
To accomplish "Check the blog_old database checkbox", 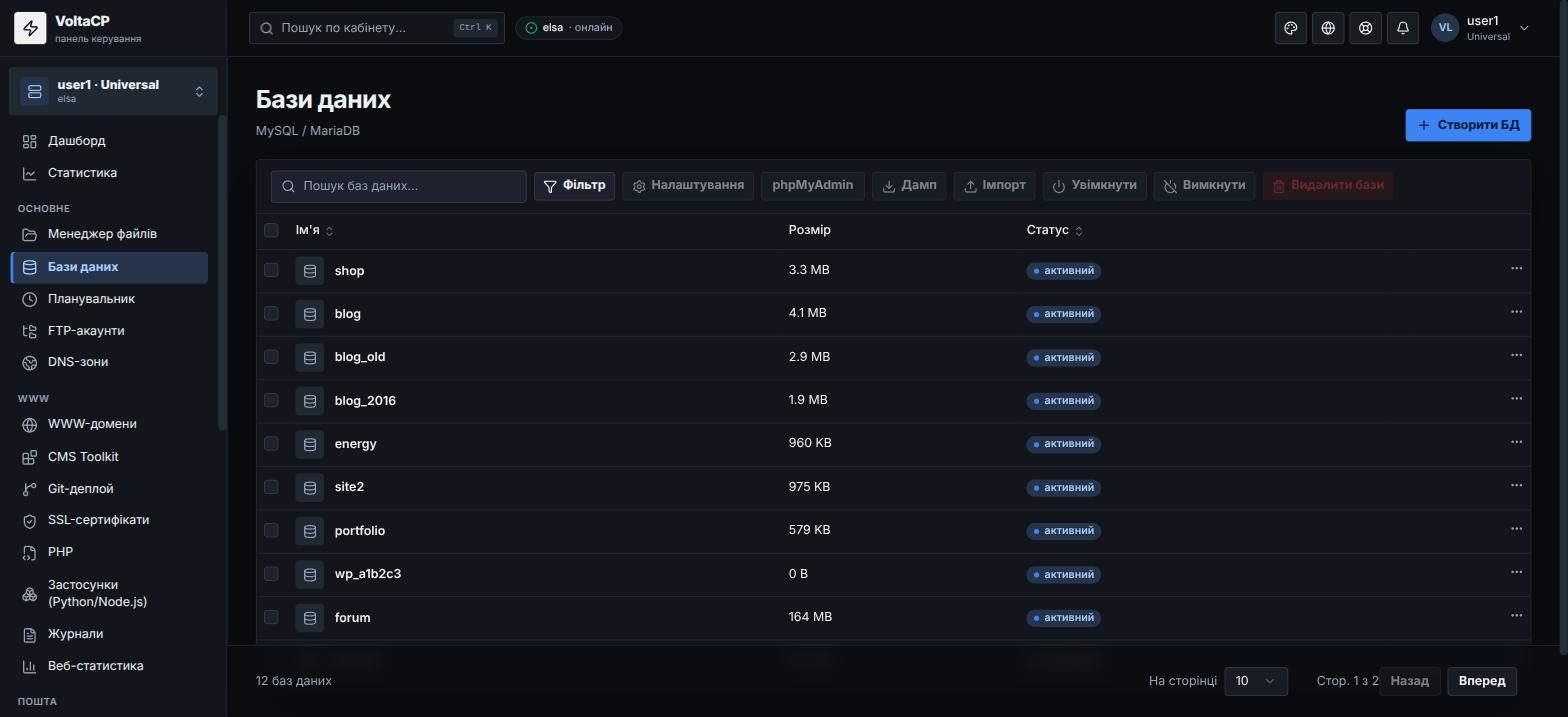I will point(271,356).
